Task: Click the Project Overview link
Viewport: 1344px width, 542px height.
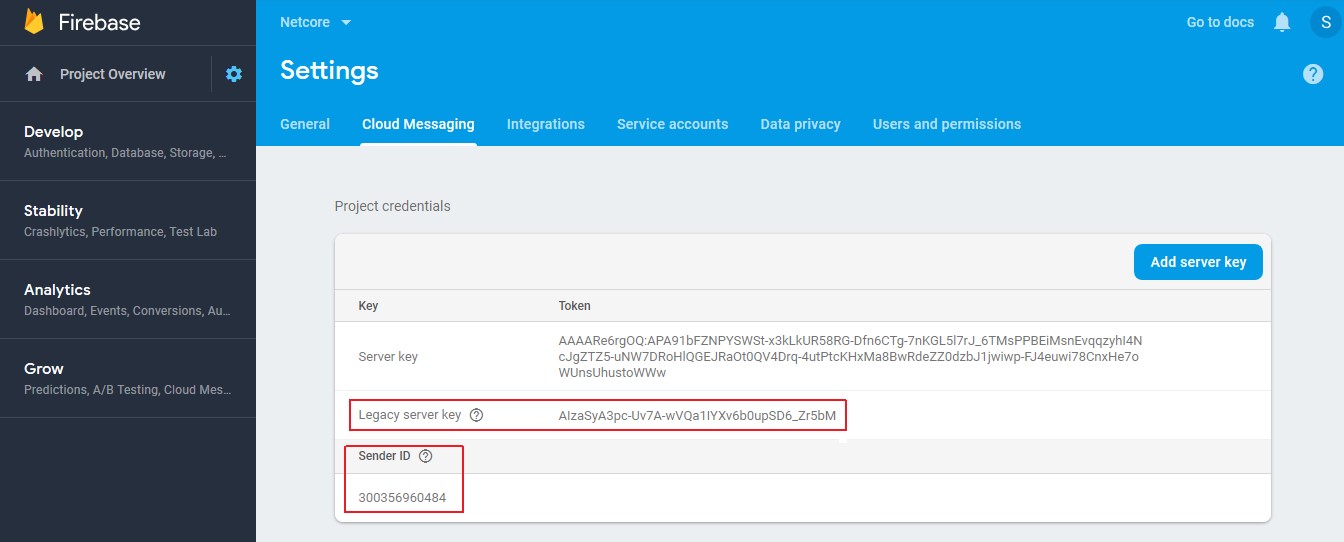Action: [113, 74]
